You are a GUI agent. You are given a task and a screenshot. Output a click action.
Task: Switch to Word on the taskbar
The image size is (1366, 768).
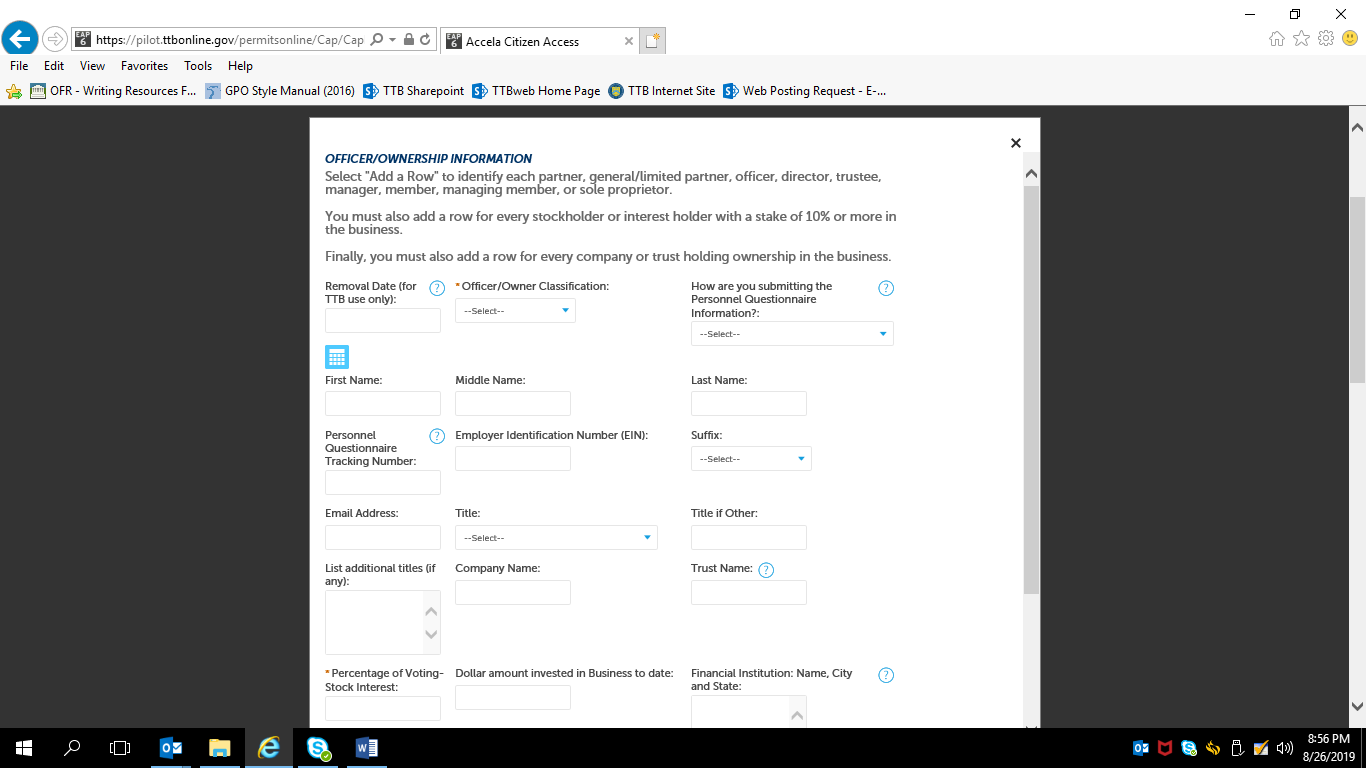click(367, 748)
